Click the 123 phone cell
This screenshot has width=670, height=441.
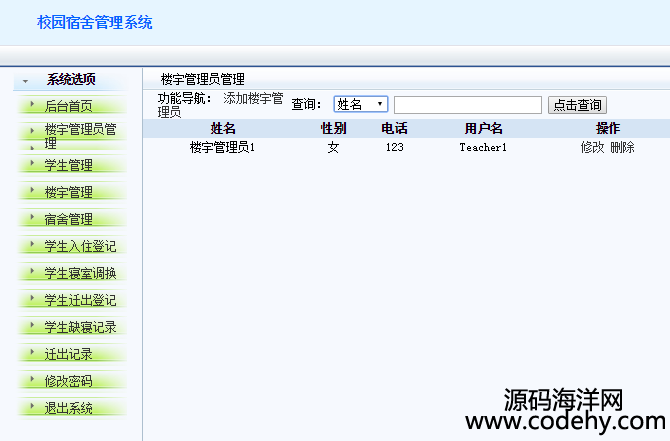tap(394, 147)
